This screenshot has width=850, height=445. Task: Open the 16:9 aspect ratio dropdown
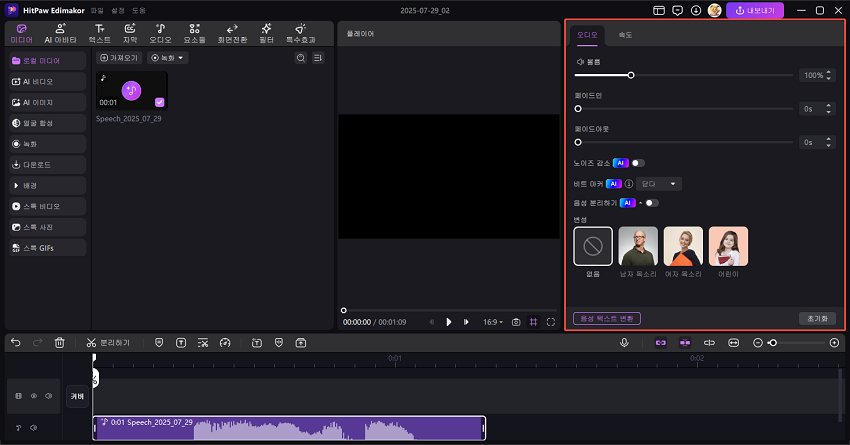493,322
